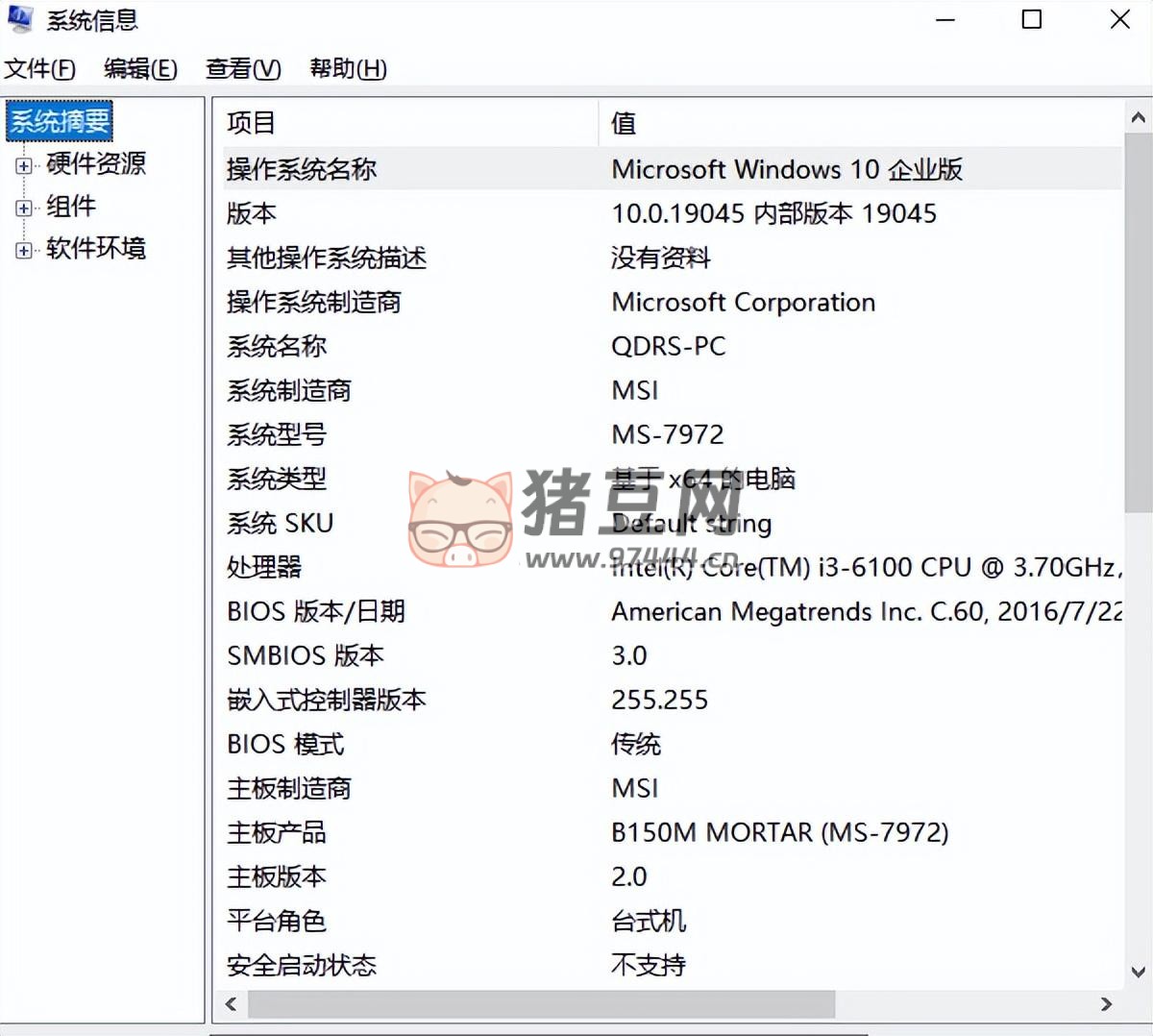Maximize the 系统信息 window
This screenshot has width=1153, height=1036.
[x=1032, y=19]
